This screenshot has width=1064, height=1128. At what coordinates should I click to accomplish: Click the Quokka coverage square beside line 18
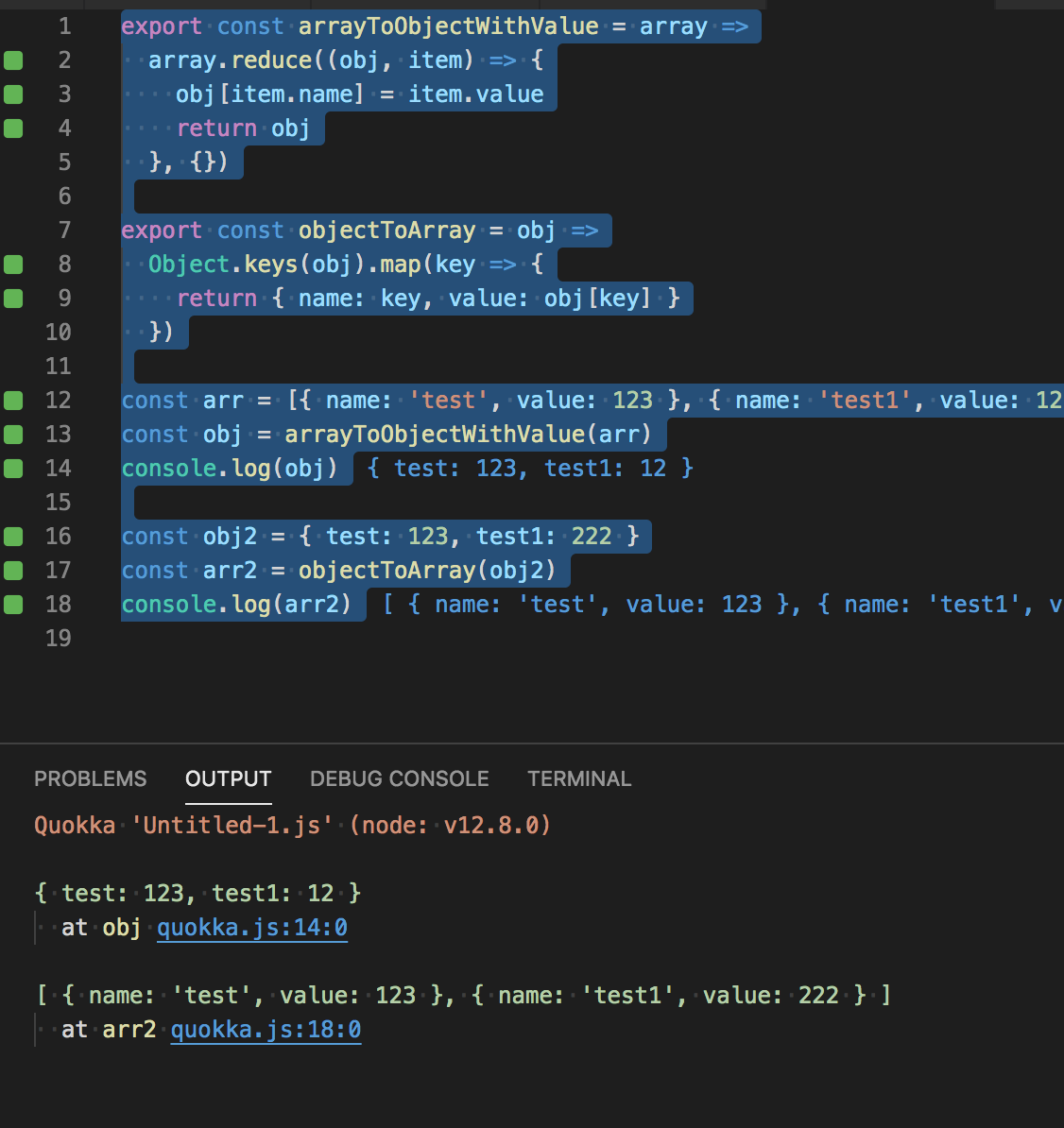(x=13, y=604)
